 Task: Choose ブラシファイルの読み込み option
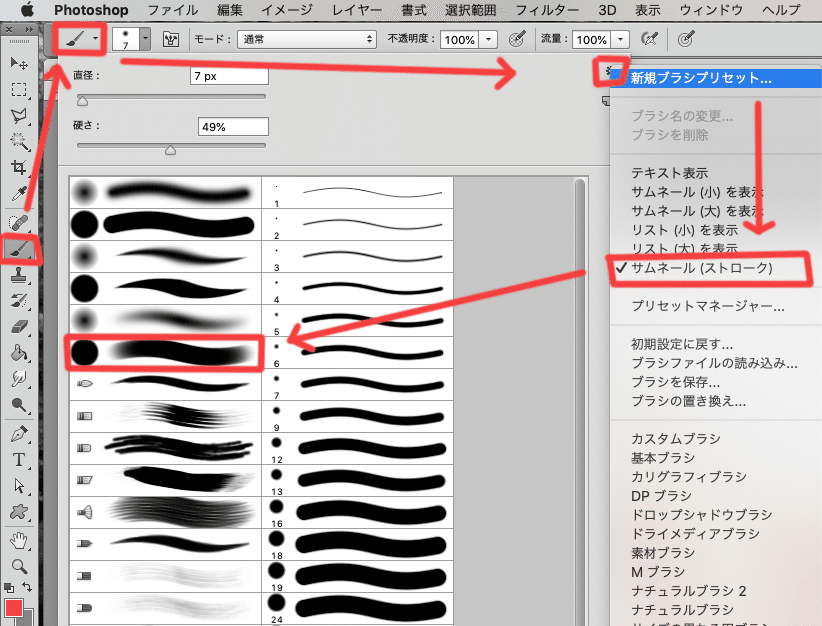point(714,363)
